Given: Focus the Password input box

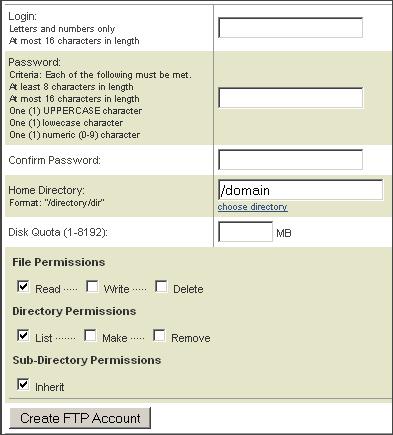Looking at the screenshot, I should point(290,98).
